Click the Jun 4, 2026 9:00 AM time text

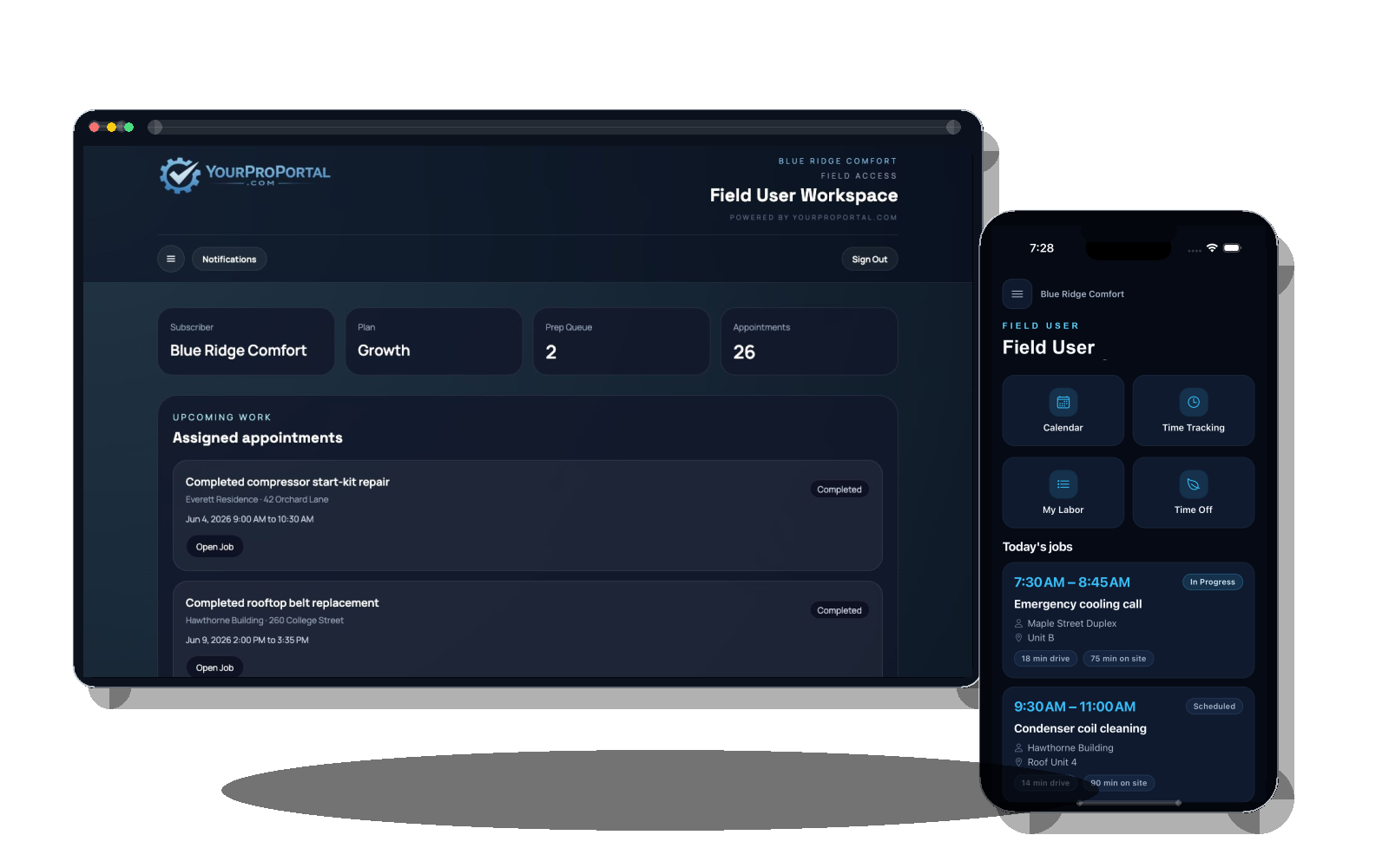pyautogui.click(x=249, y=519)
